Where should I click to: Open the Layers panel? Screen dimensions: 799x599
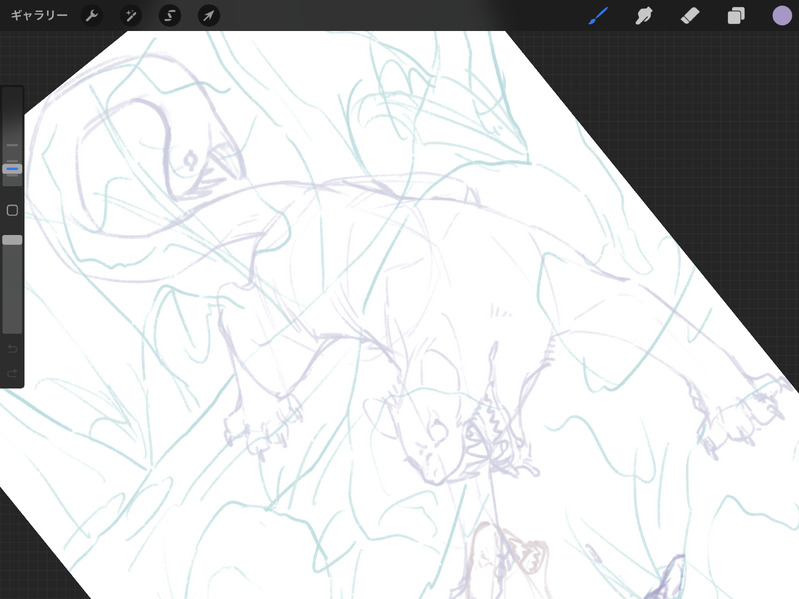pos(736,16)
